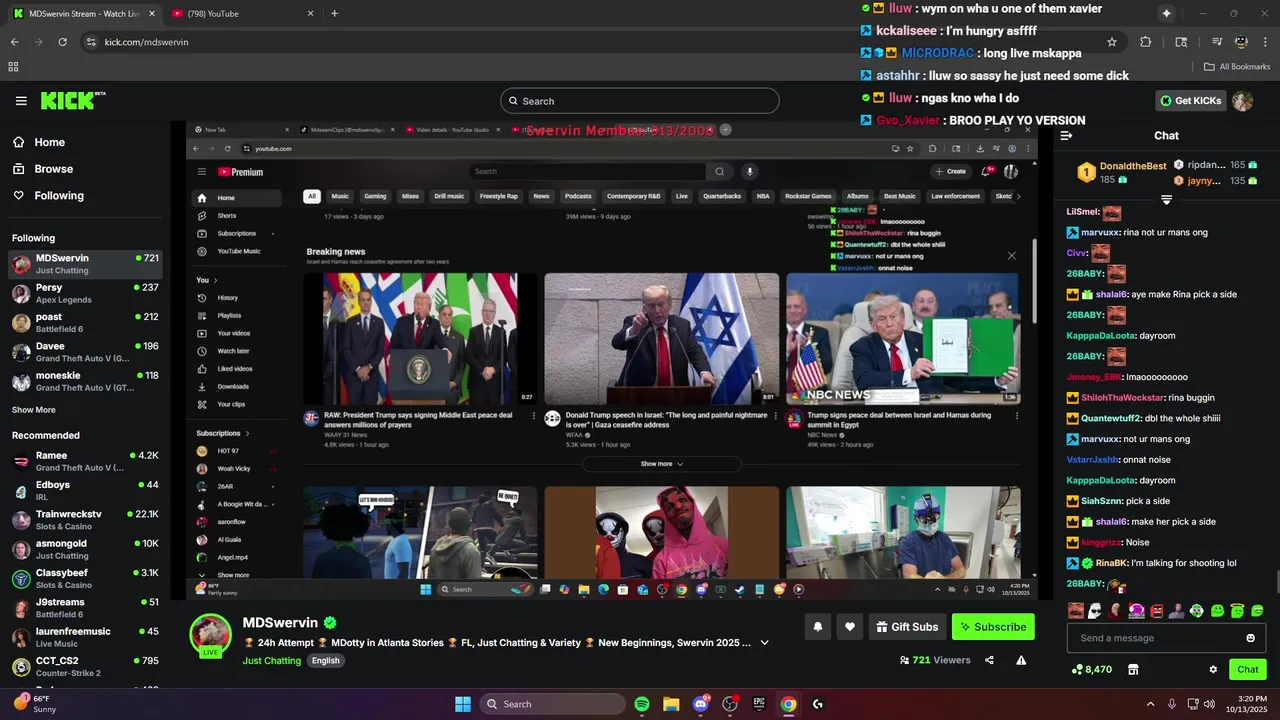Open the channel shop icon
Viewport: 1280px width, 720px height.
coord(1133,670)
